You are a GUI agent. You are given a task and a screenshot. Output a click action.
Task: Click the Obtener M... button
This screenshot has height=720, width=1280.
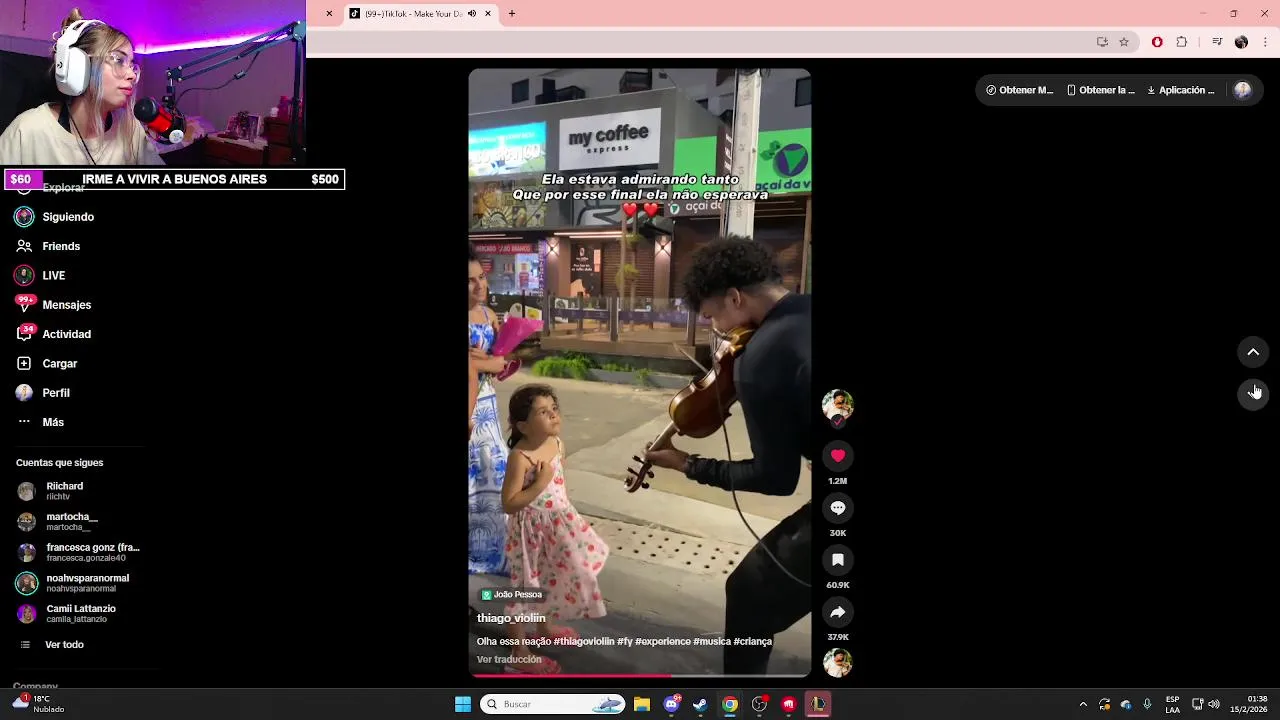pyautogui.click(x=1020, y=90)
